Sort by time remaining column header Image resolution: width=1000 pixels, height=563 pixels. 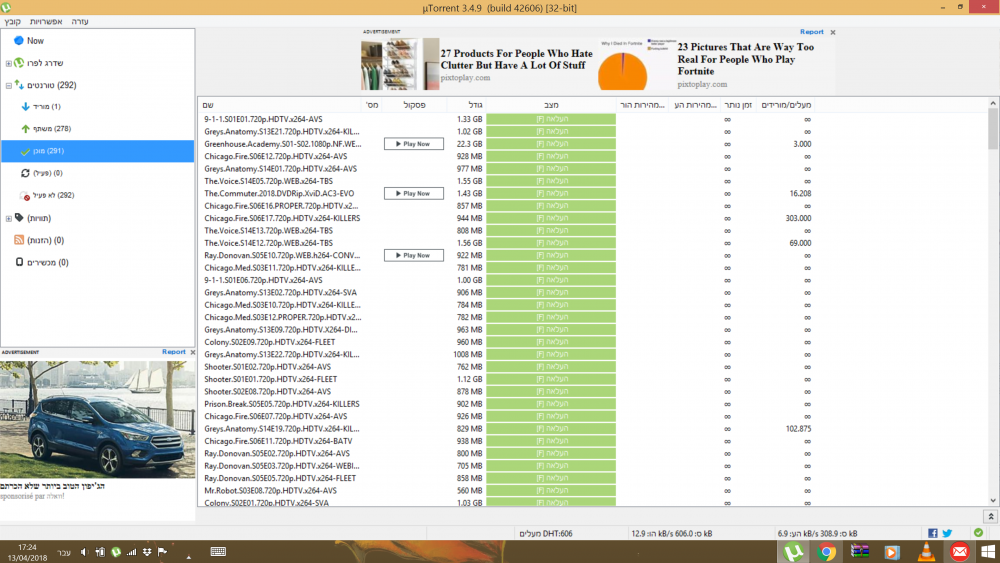pyautogui.click(x=738, y=105)
